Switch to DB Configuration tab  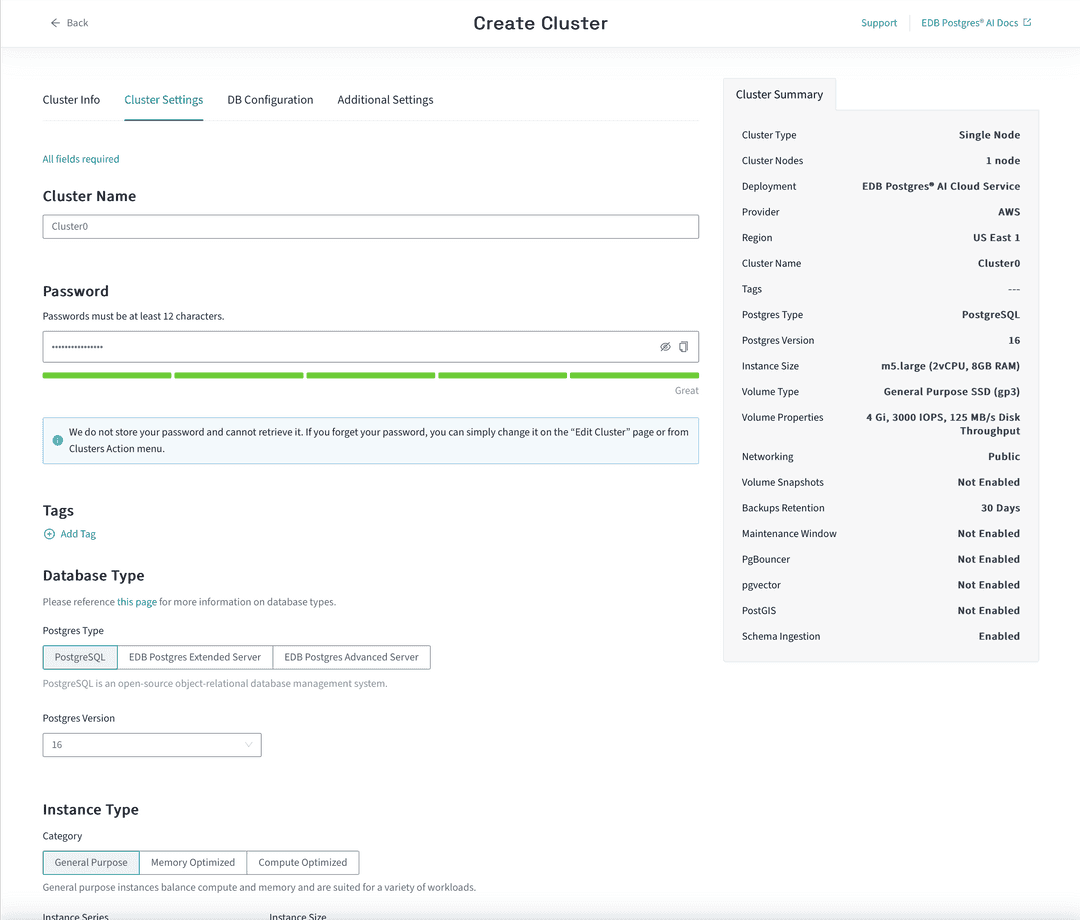[x=270, y=100]
